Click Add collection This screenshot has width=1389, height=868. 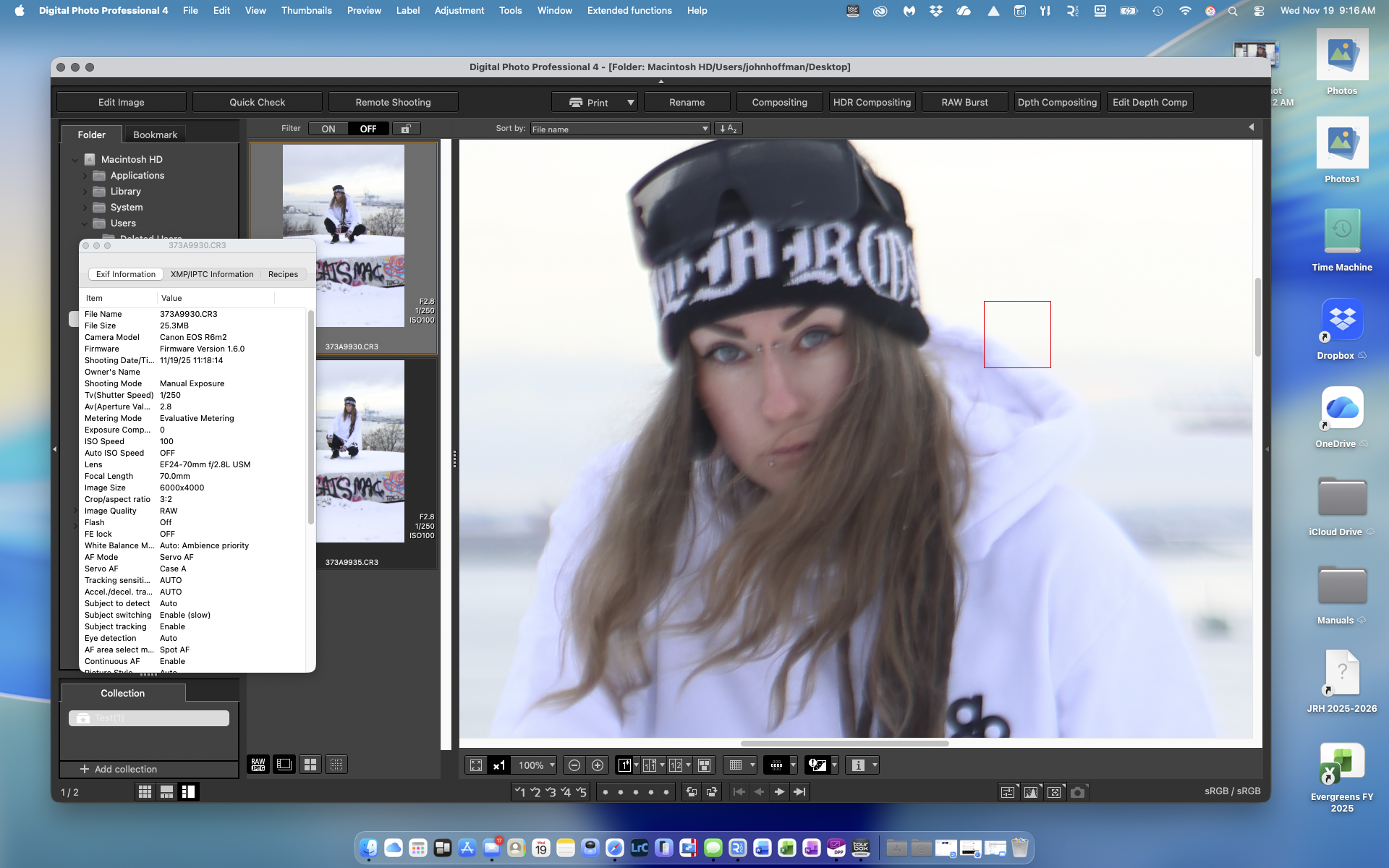point(118,769)
